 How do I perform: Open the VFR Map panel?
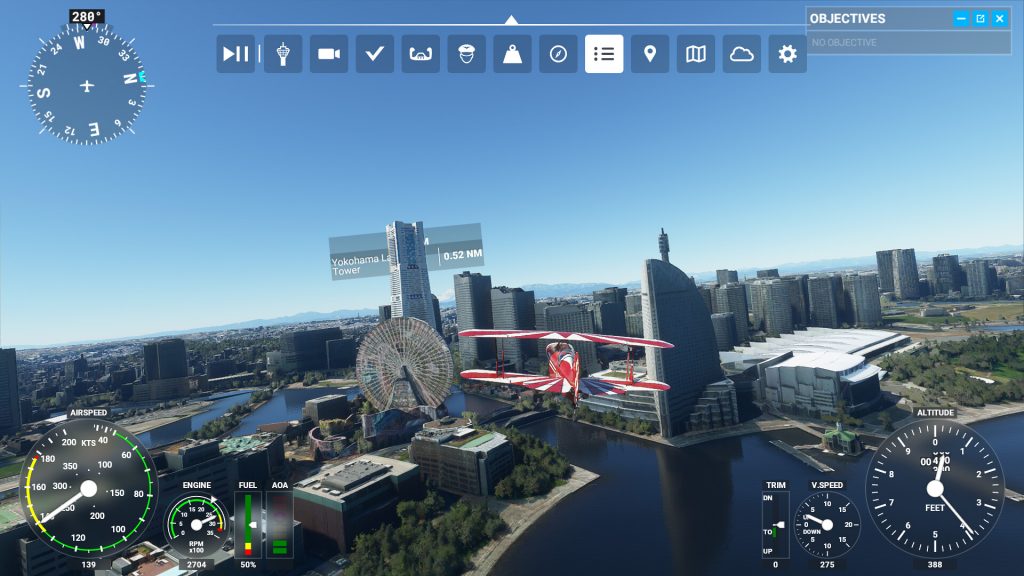(x=696, y=54)
